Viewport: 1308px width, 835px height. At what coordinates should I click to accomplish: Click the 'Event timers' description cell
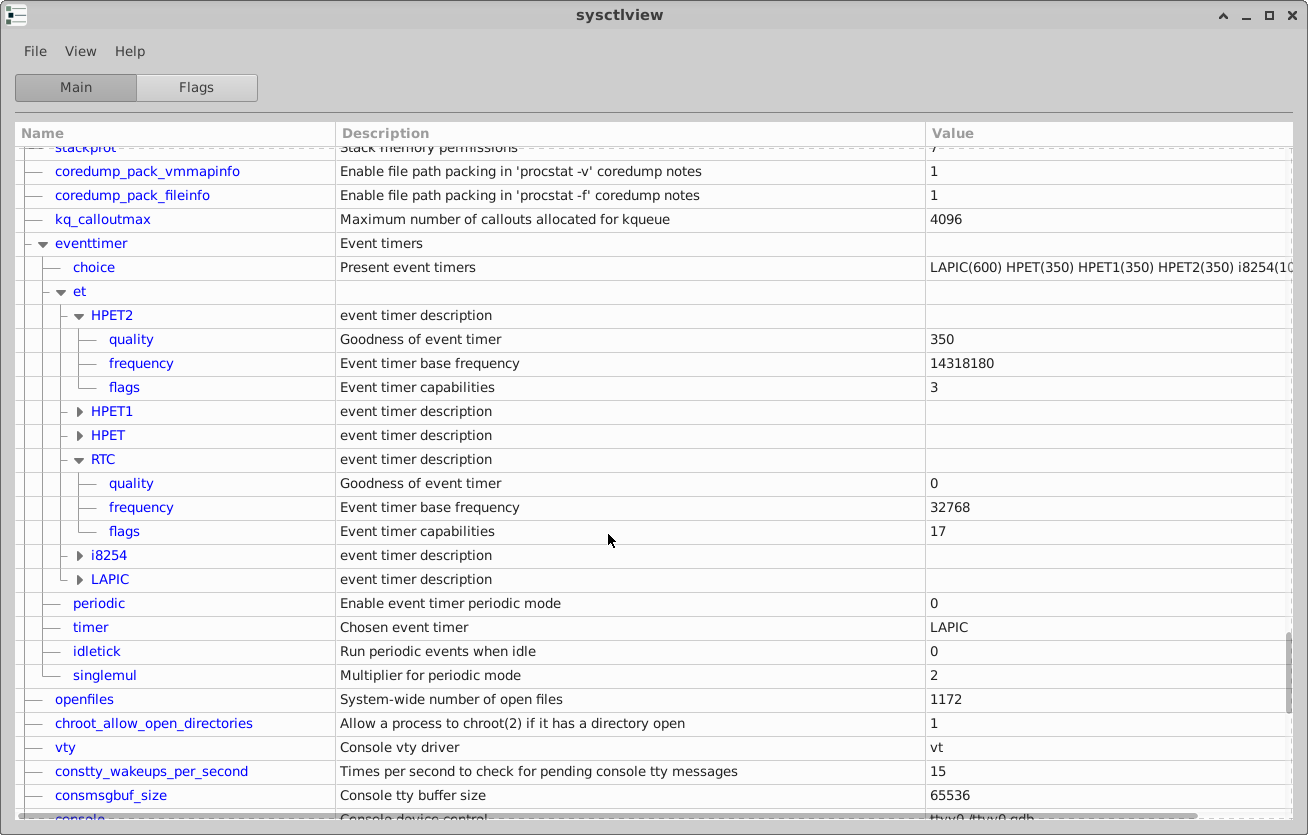(381, 244)
